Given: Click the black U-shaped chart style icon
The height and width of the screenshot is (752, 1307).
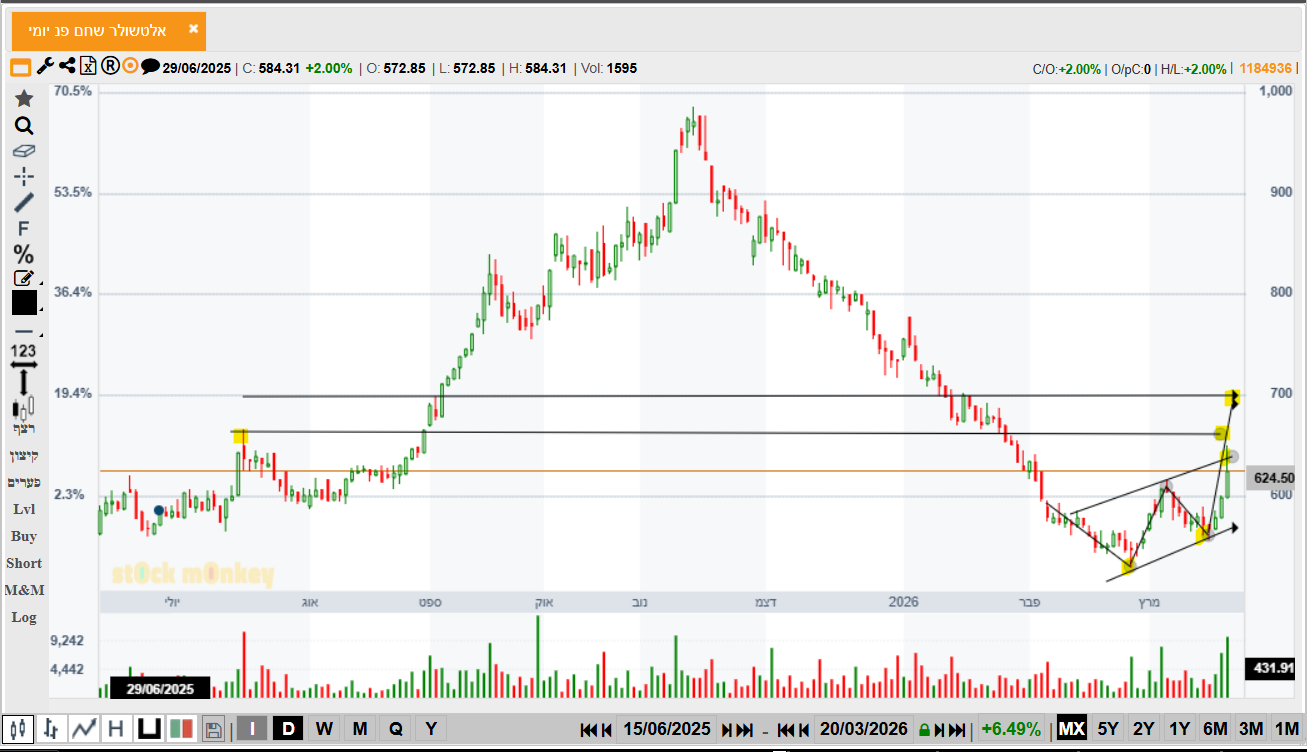Looking at the screenshot, I should [149, 729].
